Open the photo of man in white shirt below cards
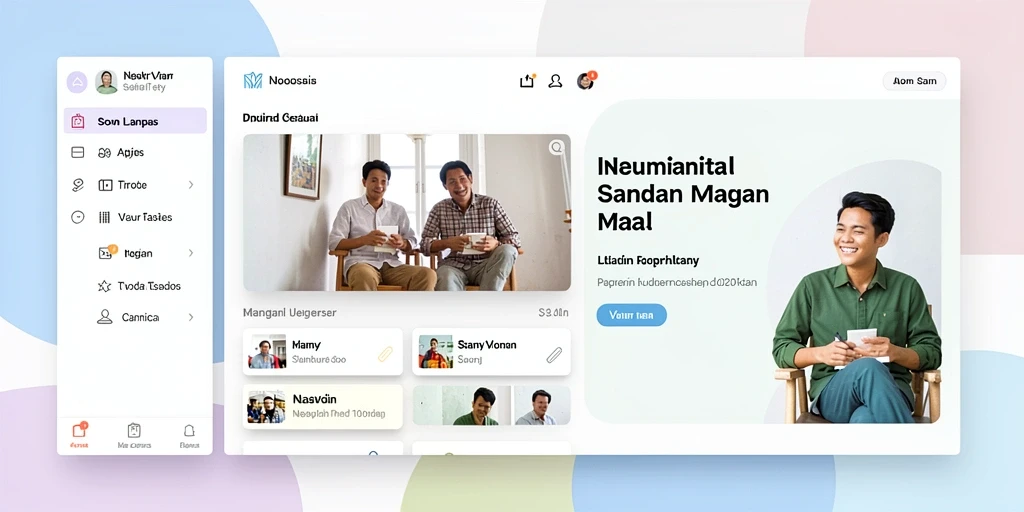 pyautogui.click(x=542, y=406)
